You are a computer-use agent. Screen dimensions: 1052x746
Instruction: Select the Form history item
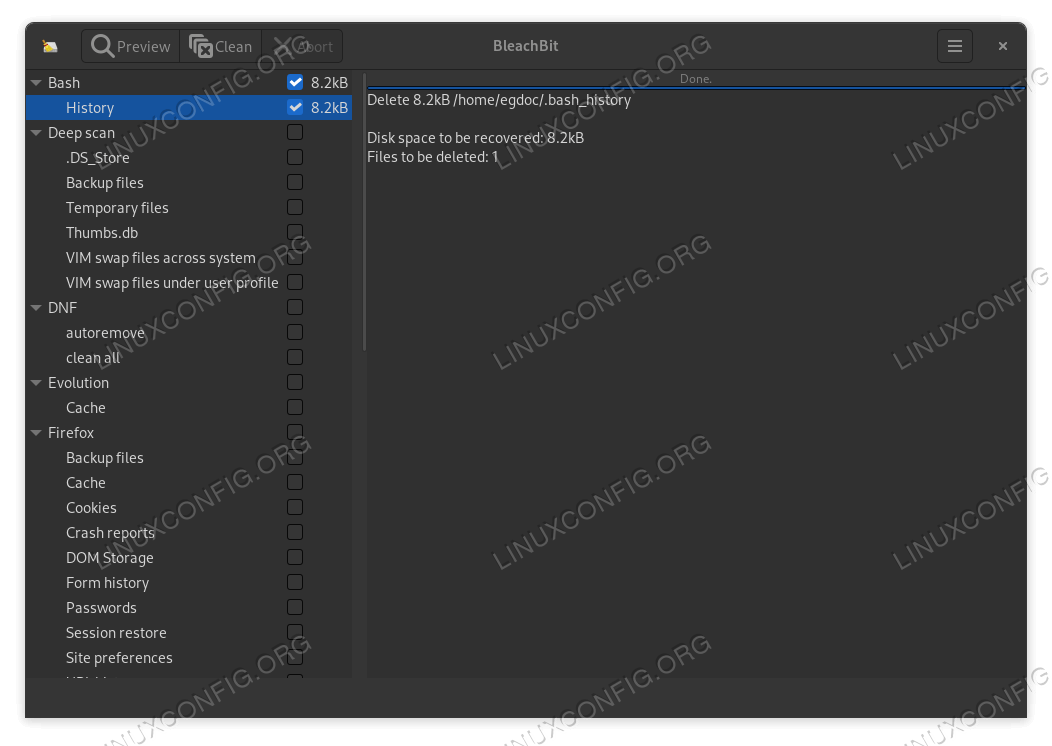click(x=189, y=583)
